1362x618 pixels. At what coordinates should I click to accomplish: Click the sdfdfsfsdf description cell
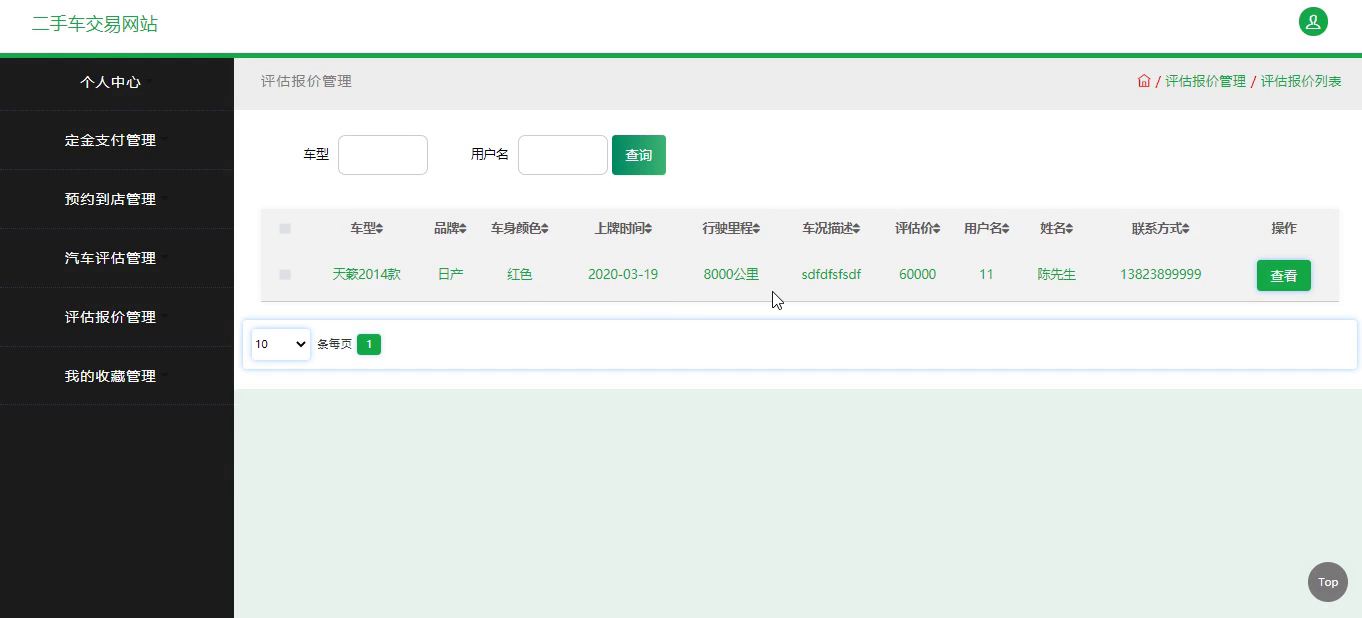point(831,274)
